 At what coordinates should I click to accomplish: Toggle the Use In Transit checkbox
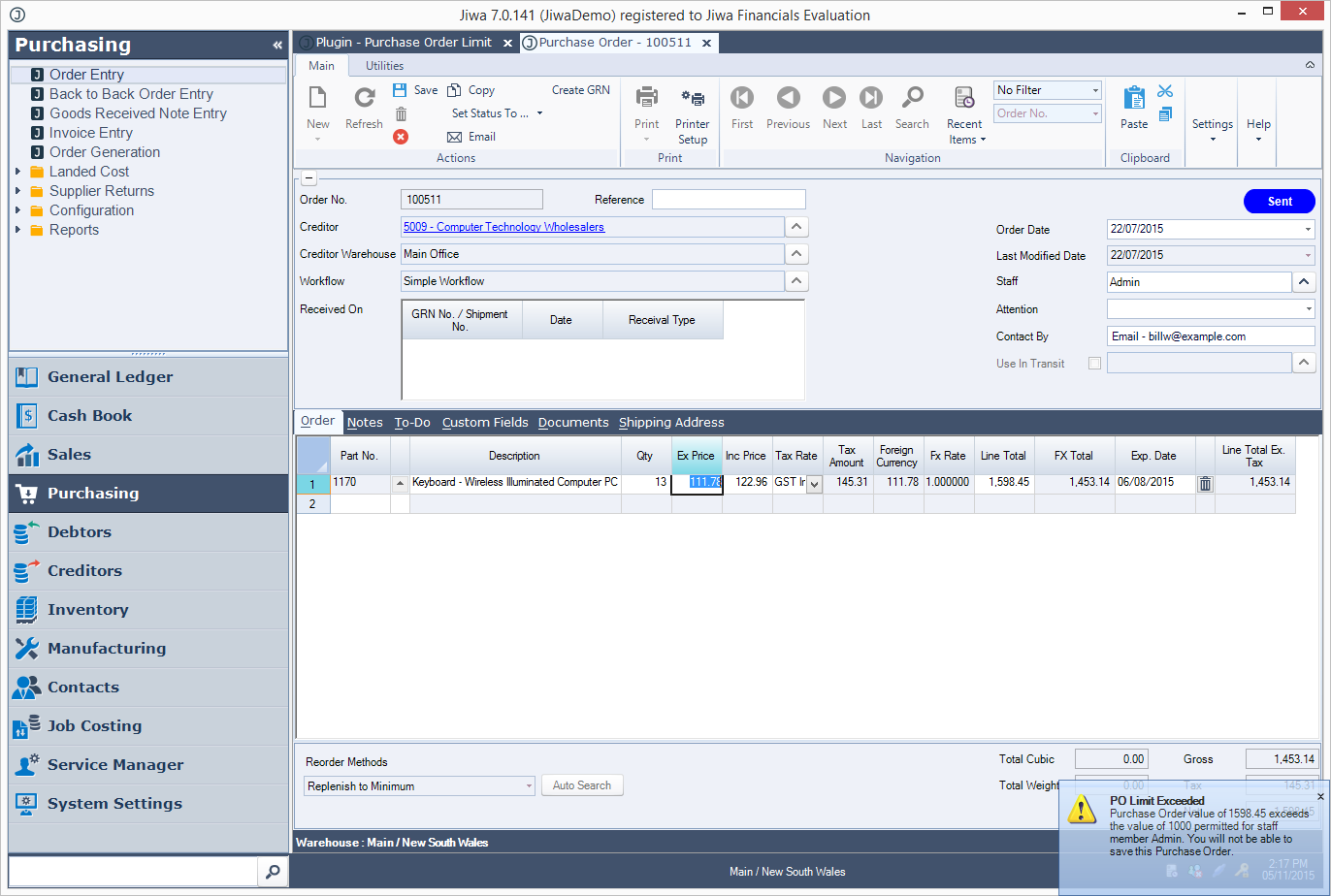(1094, 364)
